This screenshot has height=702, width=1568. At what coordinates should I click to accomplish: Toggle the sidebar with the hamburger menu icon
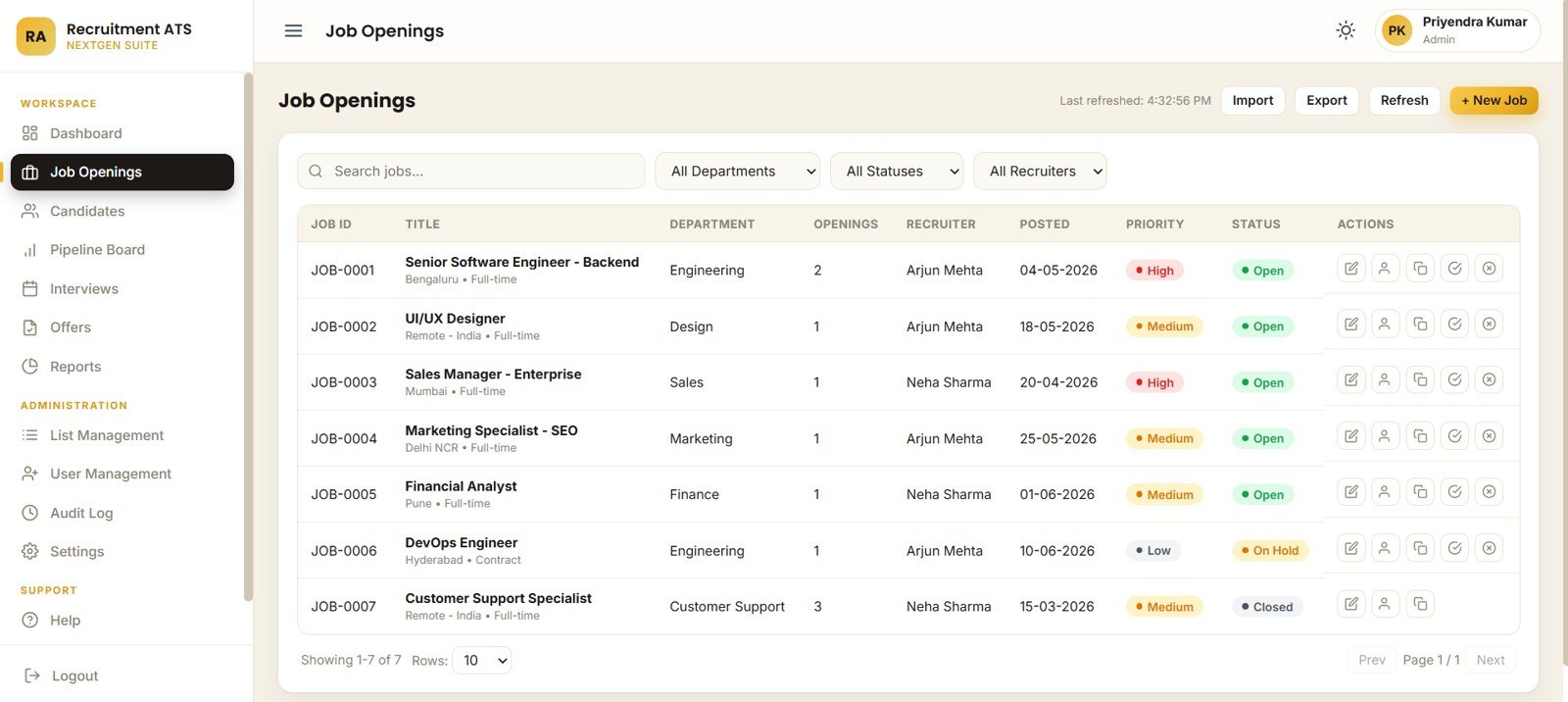click(293, 30)
